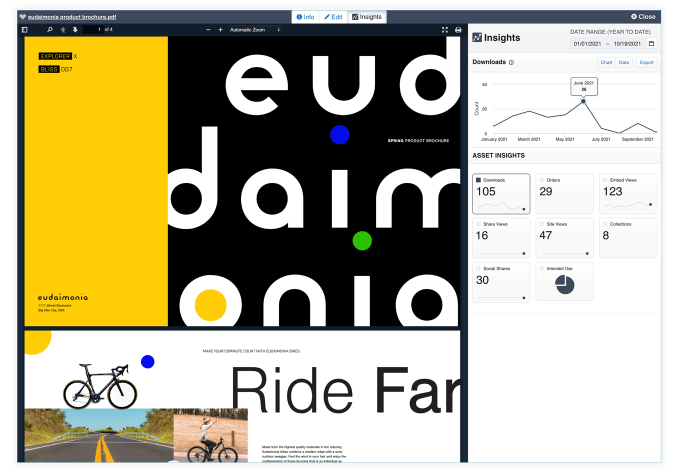Toggle the PDF viewer sidebar icon
The image size is (678, 472).
[x=25, y=30]
